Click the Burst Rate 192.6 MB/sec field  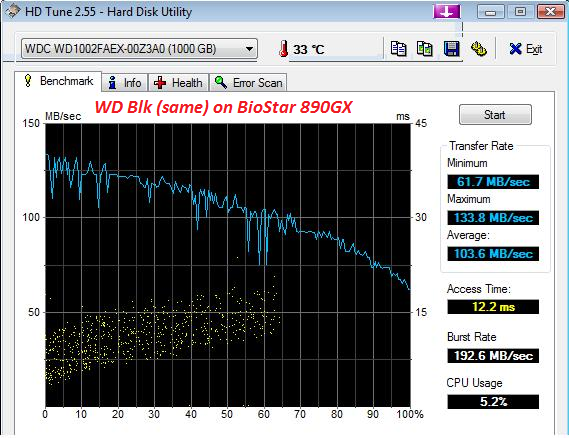point(493,356)
